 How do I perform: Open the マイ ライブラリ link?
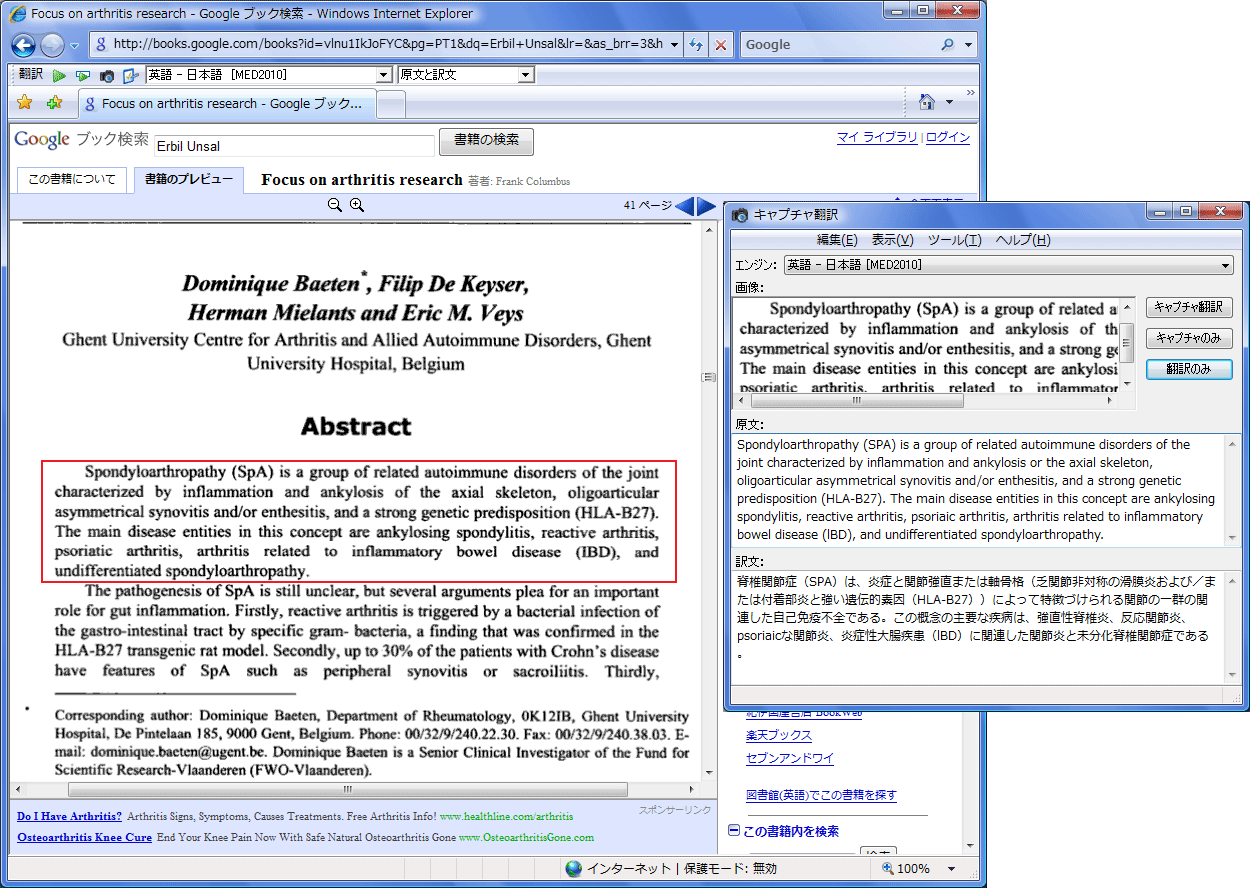[x=877, y=138]
